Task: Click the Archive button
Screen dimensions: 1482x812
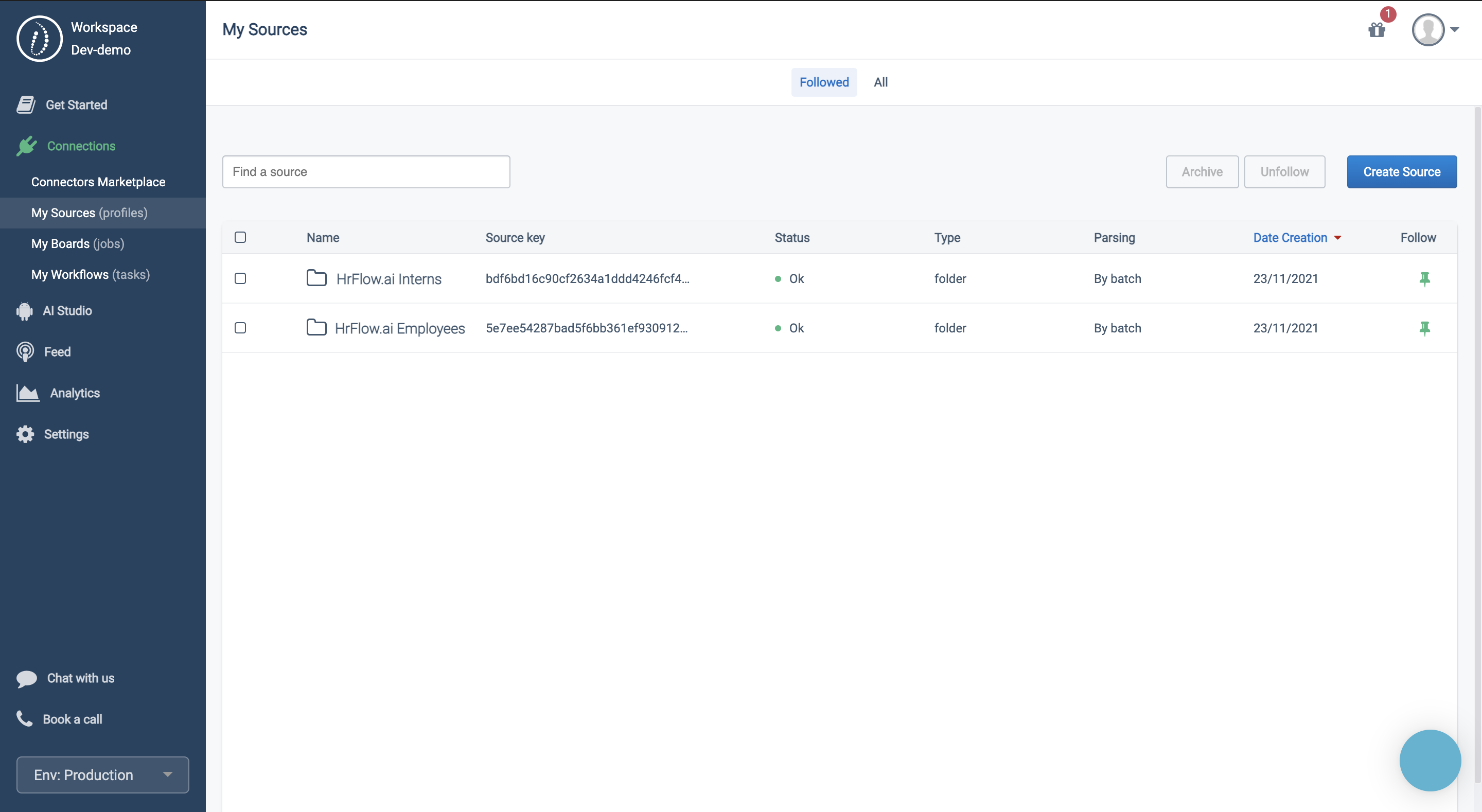Action: point(1202,171)
